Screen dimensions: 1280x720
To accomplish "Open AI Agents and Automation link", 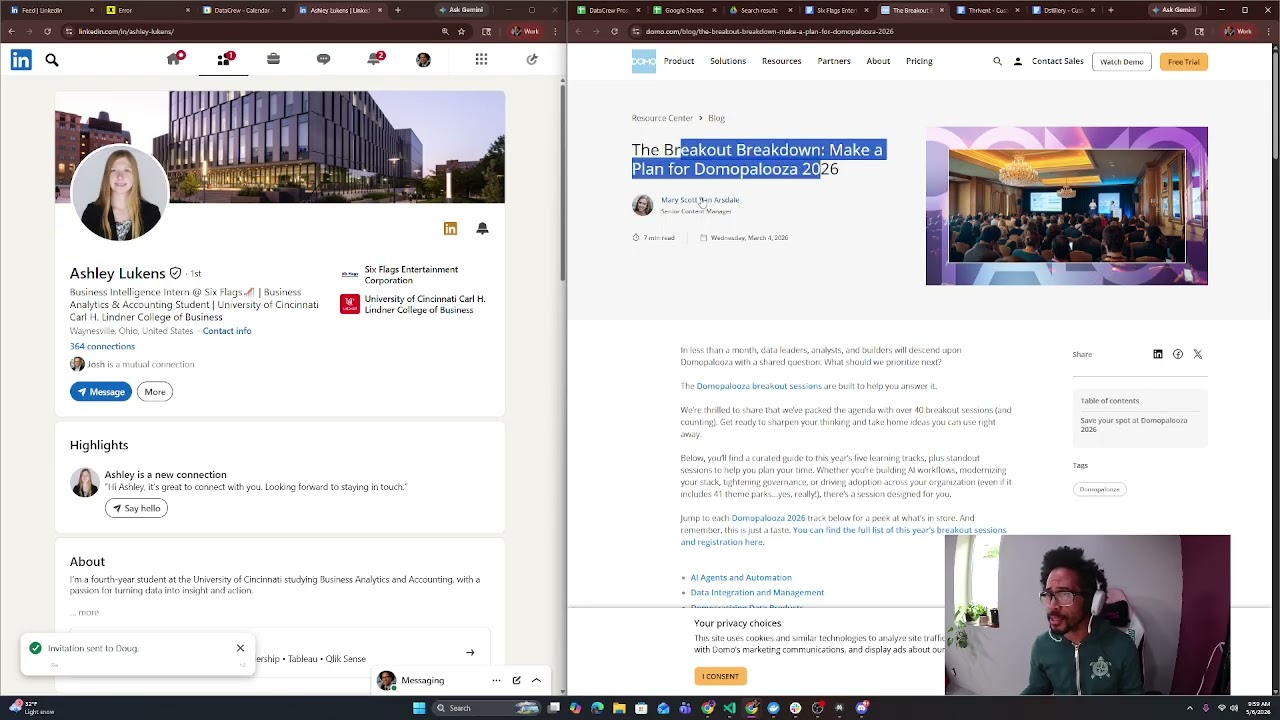I will pos(741,578).
